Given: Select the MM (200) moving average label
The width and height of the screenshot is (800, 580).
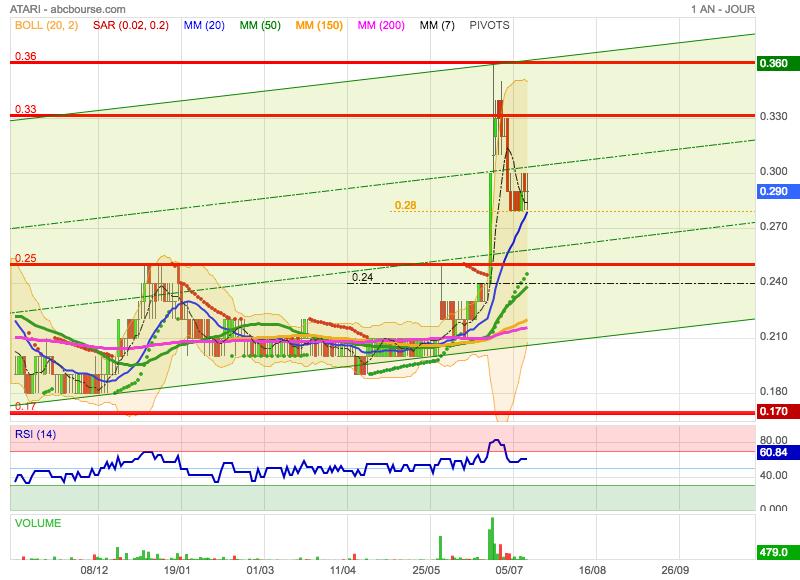Looking at the screenshot, I should pyautogui.click(x=381, y=25).
